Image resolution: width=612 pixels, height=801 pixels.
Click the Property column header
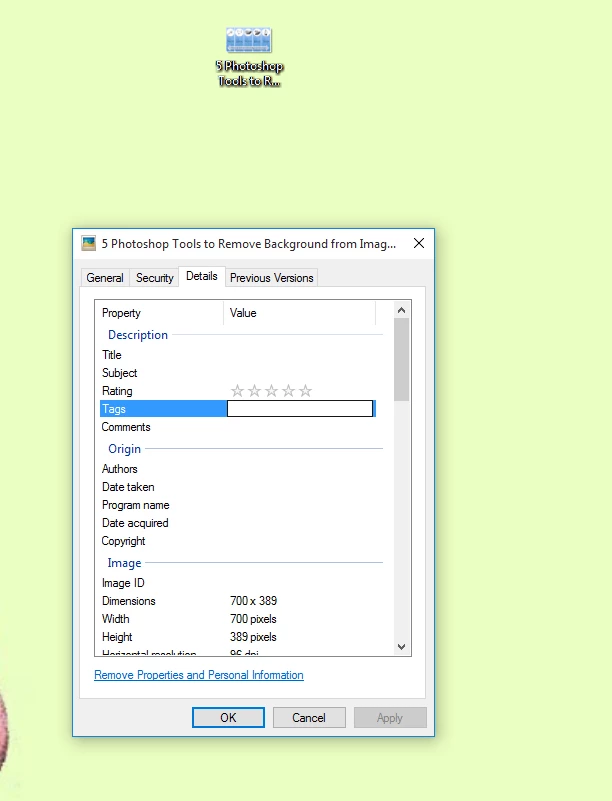coord(159,313)
